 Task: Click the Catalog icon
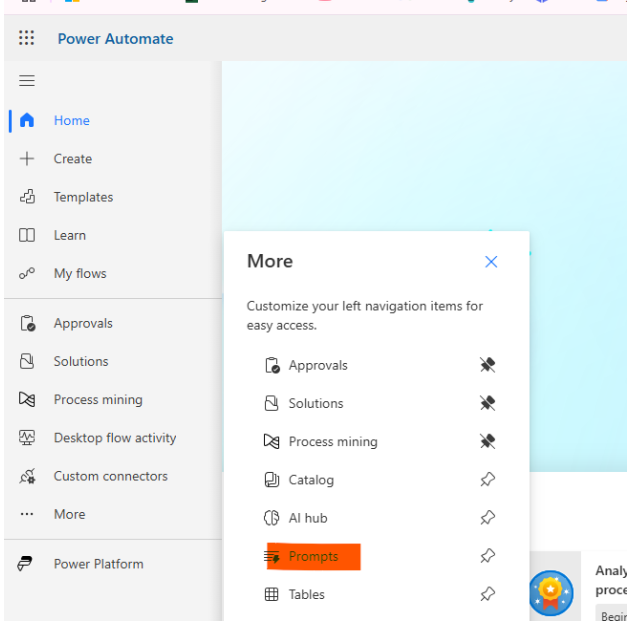coord(272,480)
